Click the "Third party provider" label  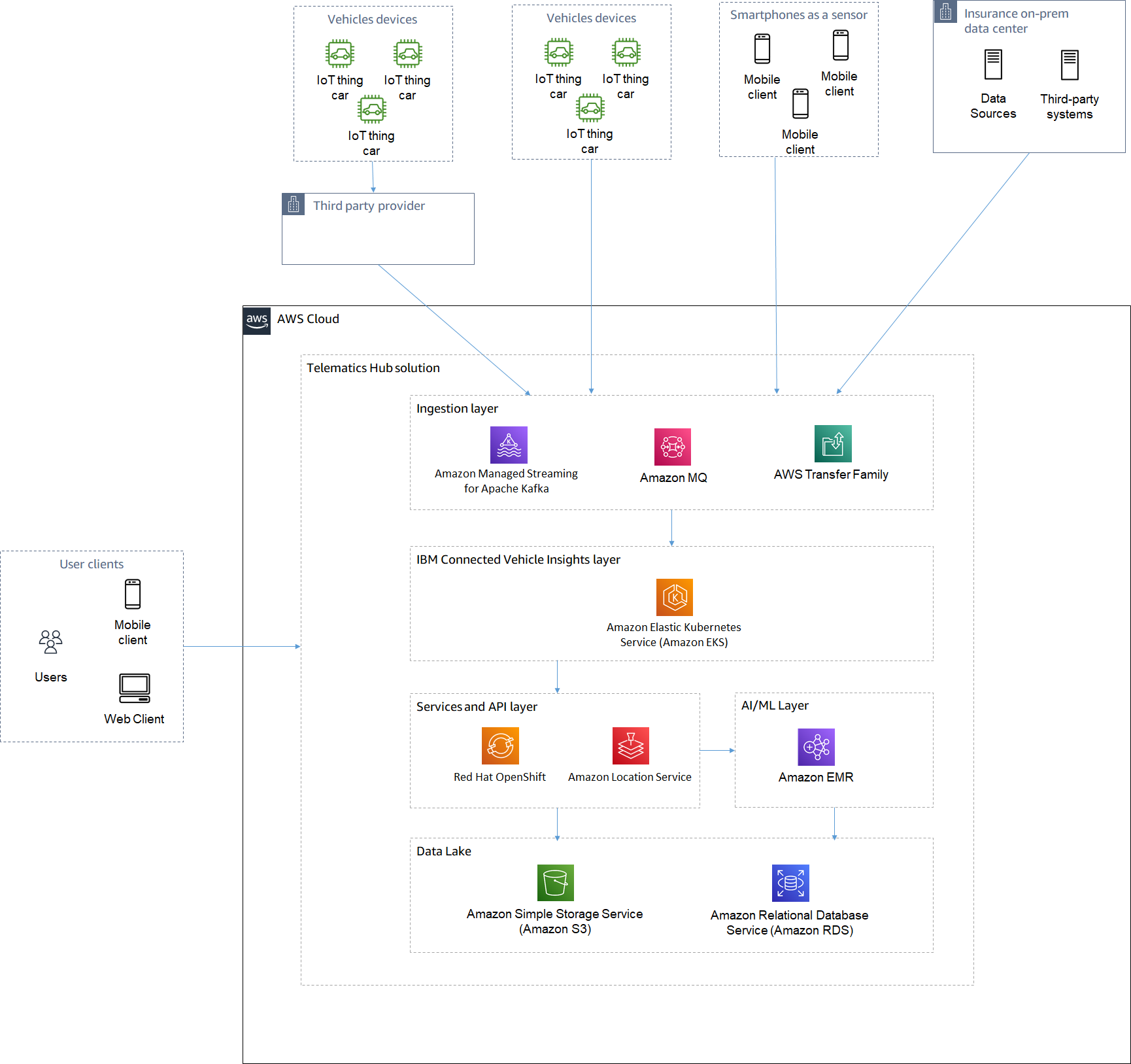(369, 206)
